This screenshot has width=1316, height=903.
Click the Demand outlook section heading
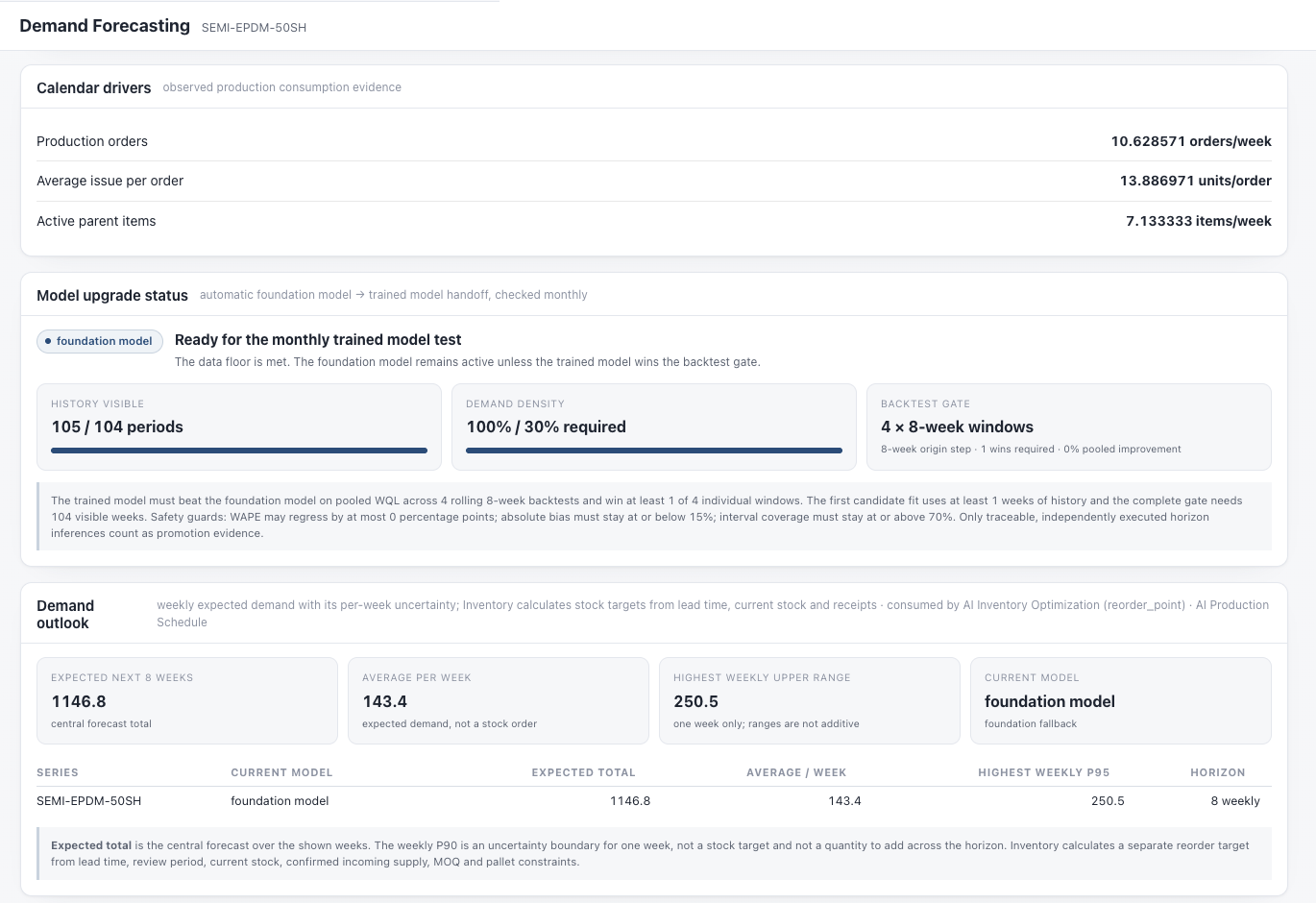pyautogui.click(x=65, y=615)
